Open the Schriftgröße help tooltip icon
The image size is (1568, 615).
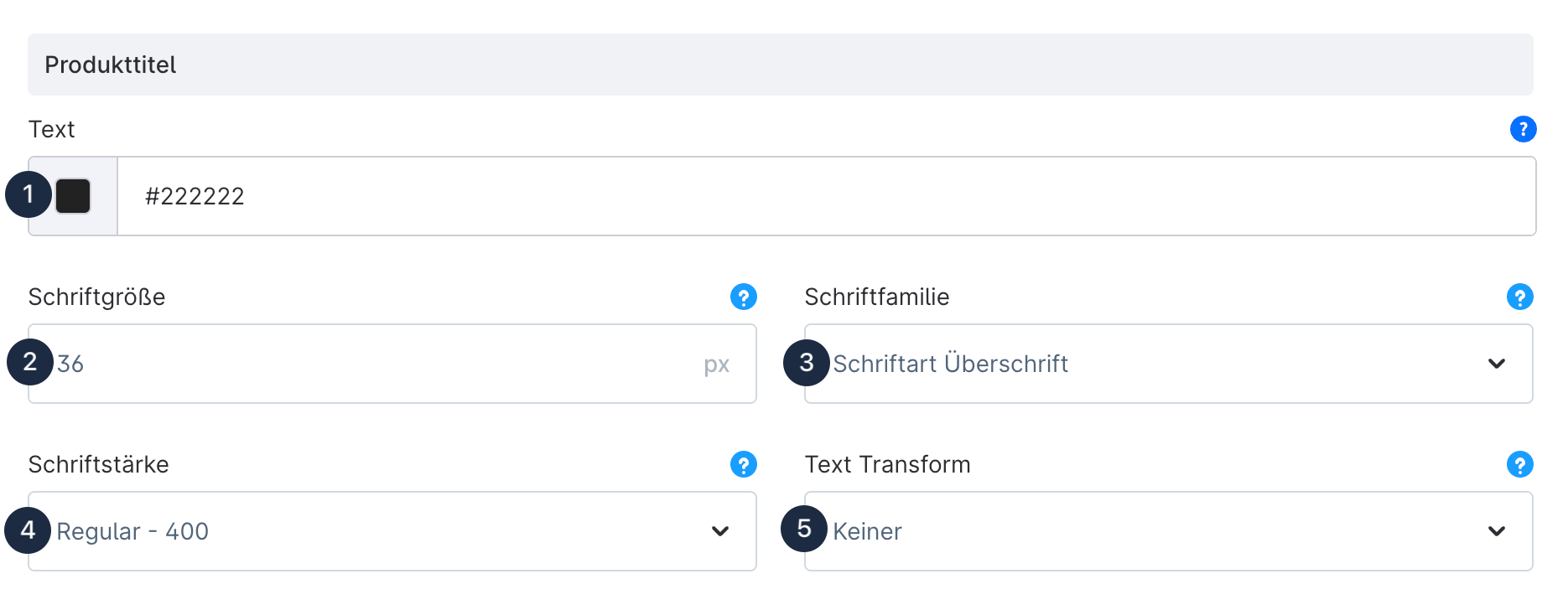(x=743, y=297)
